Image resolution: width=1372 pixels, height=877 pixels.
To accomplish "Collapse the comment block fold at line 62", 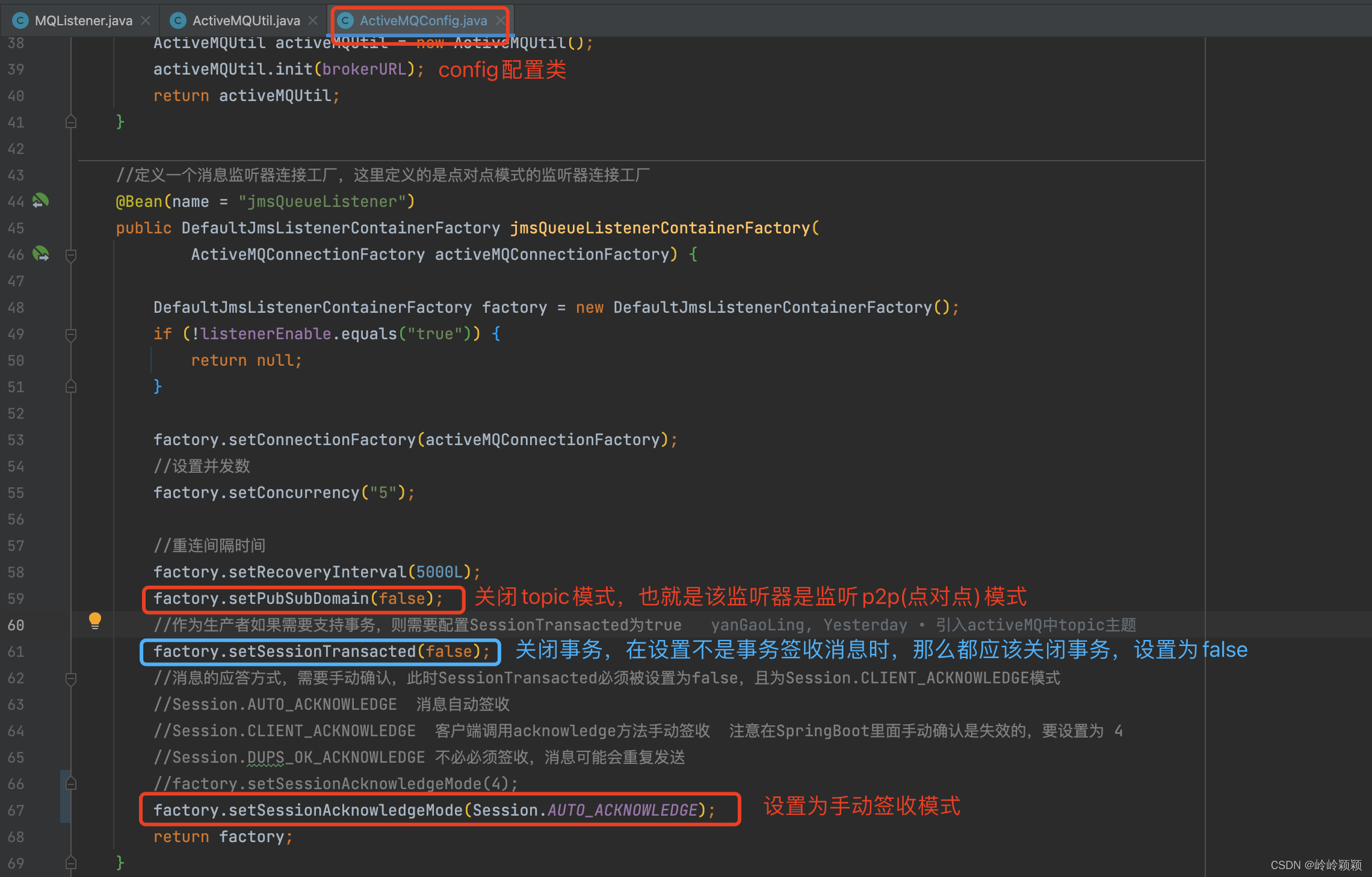I will pyautogui.click(x=71, y=679).
